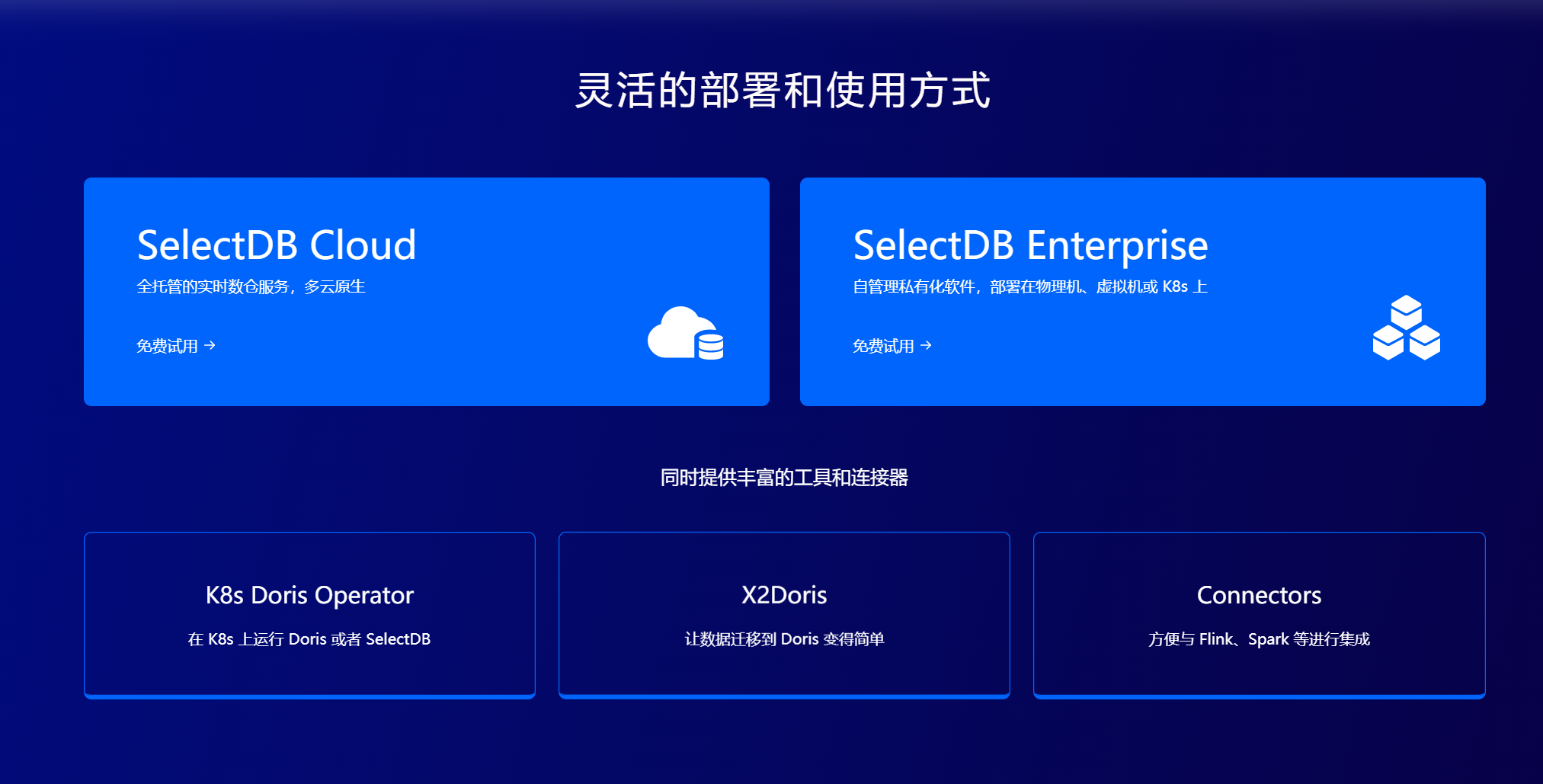The height and width of the screenshot is (784, 1543).
Task: Click the arrow icon after Enterprise 免费试用
Action: click(927, 345)
